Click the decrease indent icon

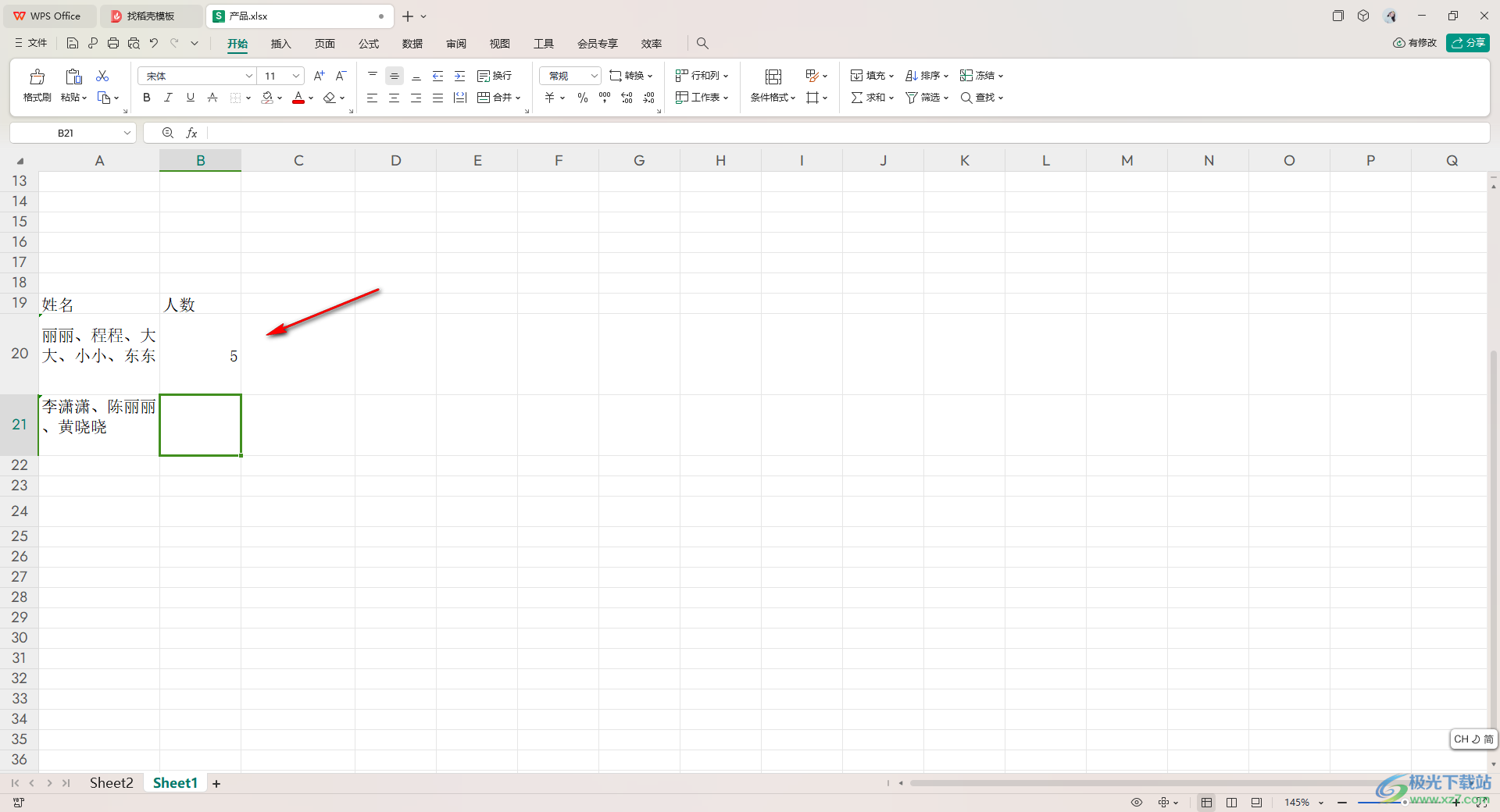pyautogui.click(x=438, y=76)
